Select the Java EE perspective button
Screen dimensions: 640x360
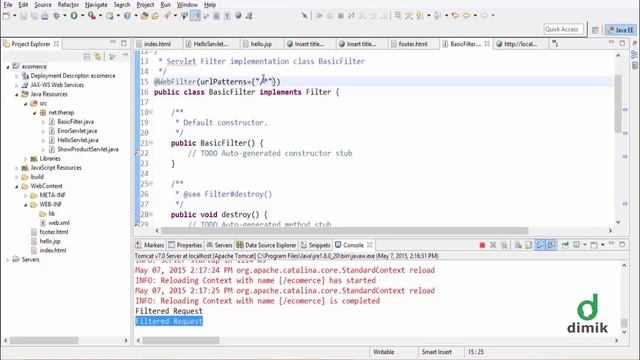click(620, 30)
